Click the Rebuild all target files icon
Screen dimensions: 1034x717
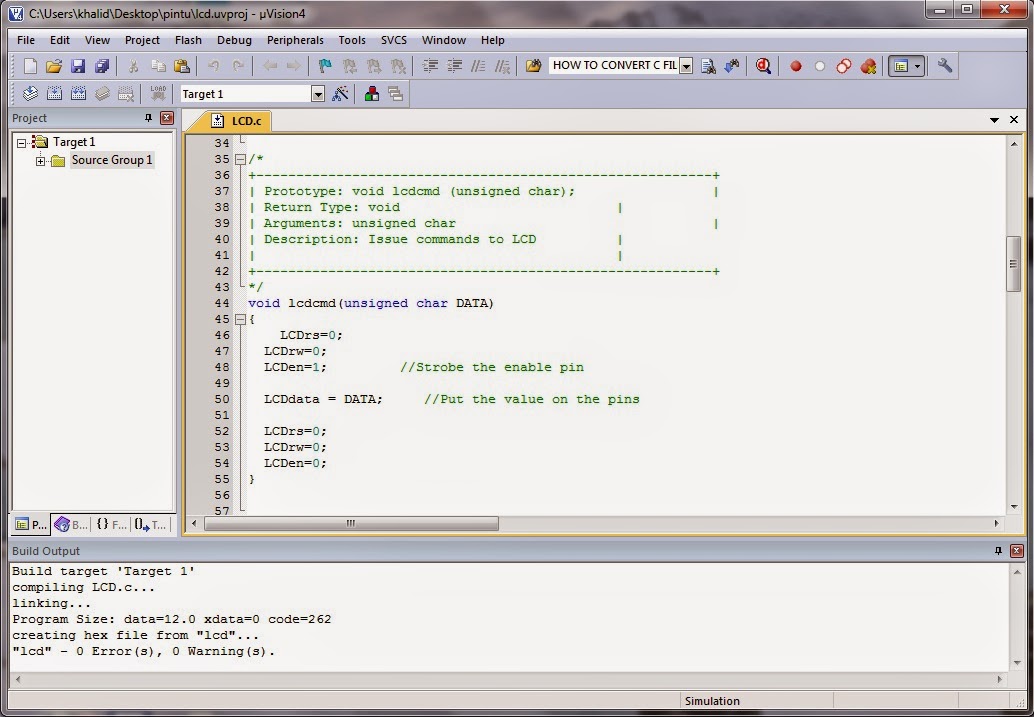[78, 94]
